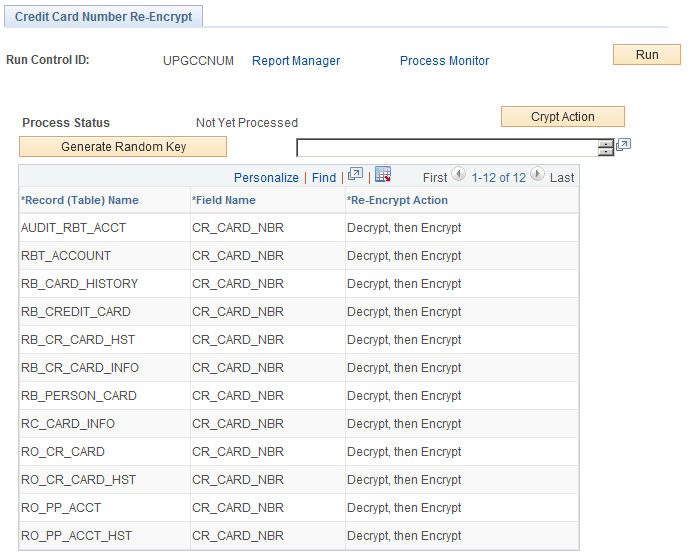Image resolution: width=689 pixels, height=557 pixels.
Task: Go to Last rows link
Action: coord(562,177)
